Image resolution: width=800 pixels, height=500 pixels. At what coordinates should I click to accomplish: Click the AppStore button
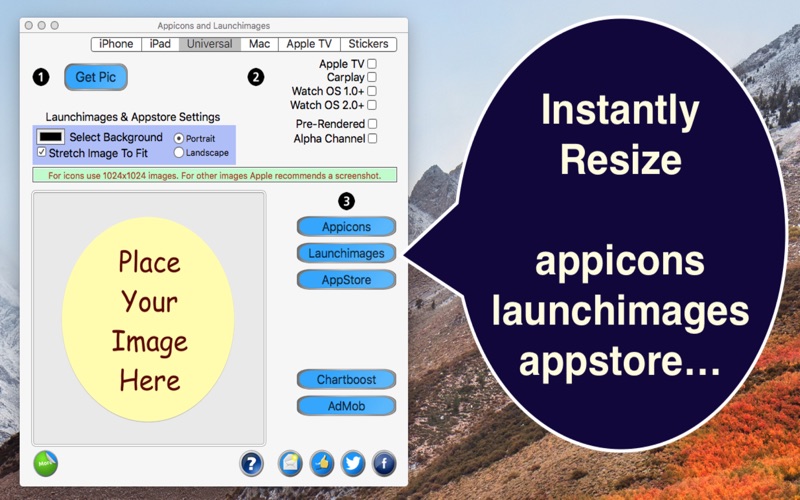click(346, 280)
